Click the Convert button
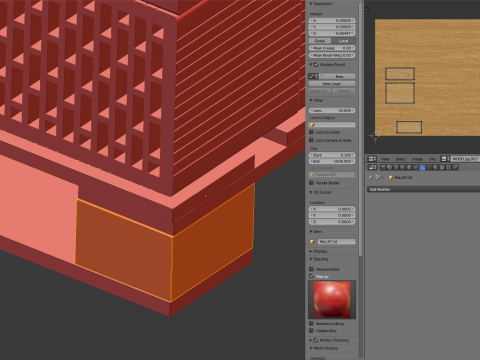 tap(344, 91)
